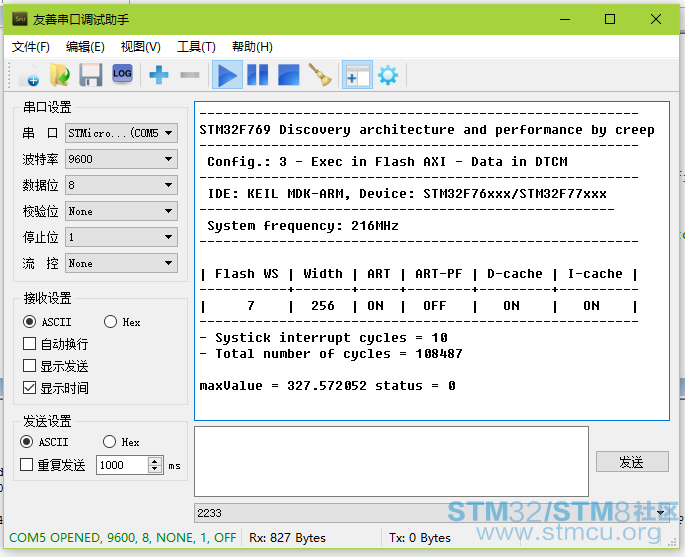The width and height of the screenshot is (685, 557).
Task: Start serial port with the play icon
Action: (x=227, y=75)
